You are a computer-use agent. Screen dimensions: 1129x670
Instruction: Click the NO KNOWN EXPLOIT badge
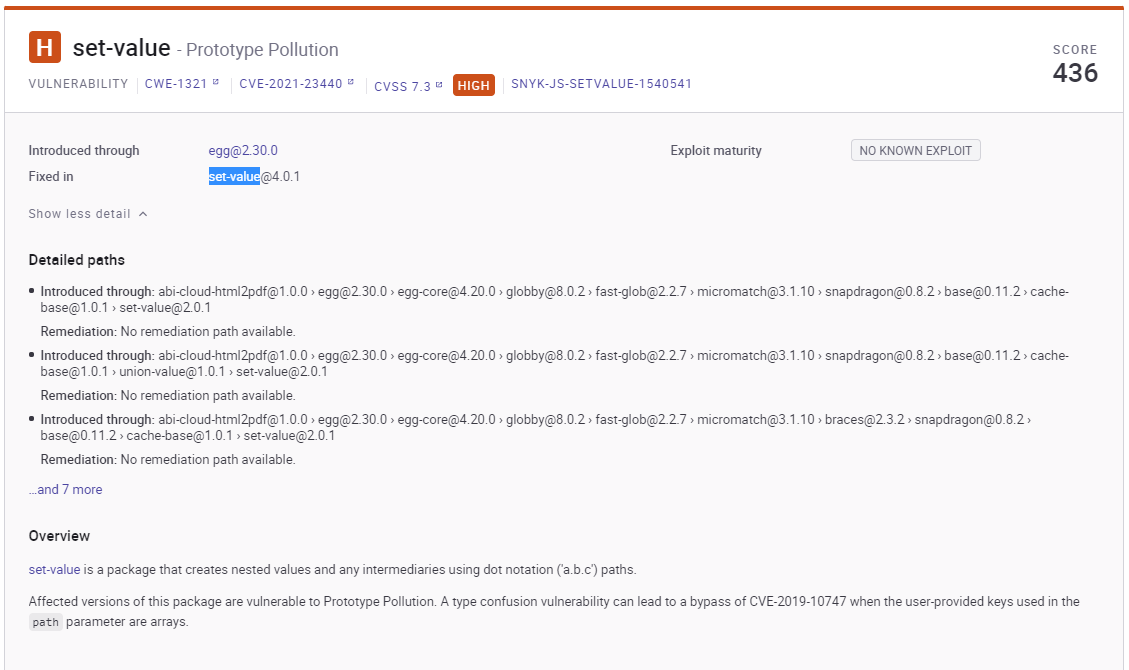[x=915, y=150]
